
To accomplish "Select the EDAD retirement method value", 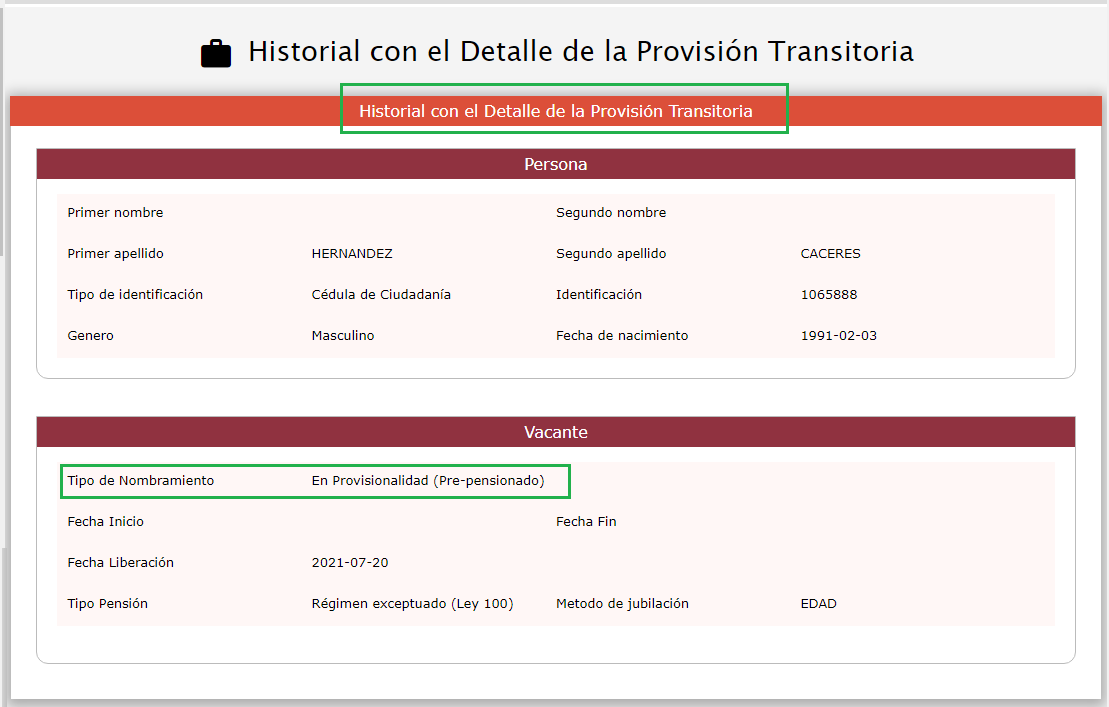I will pos(818,604).
